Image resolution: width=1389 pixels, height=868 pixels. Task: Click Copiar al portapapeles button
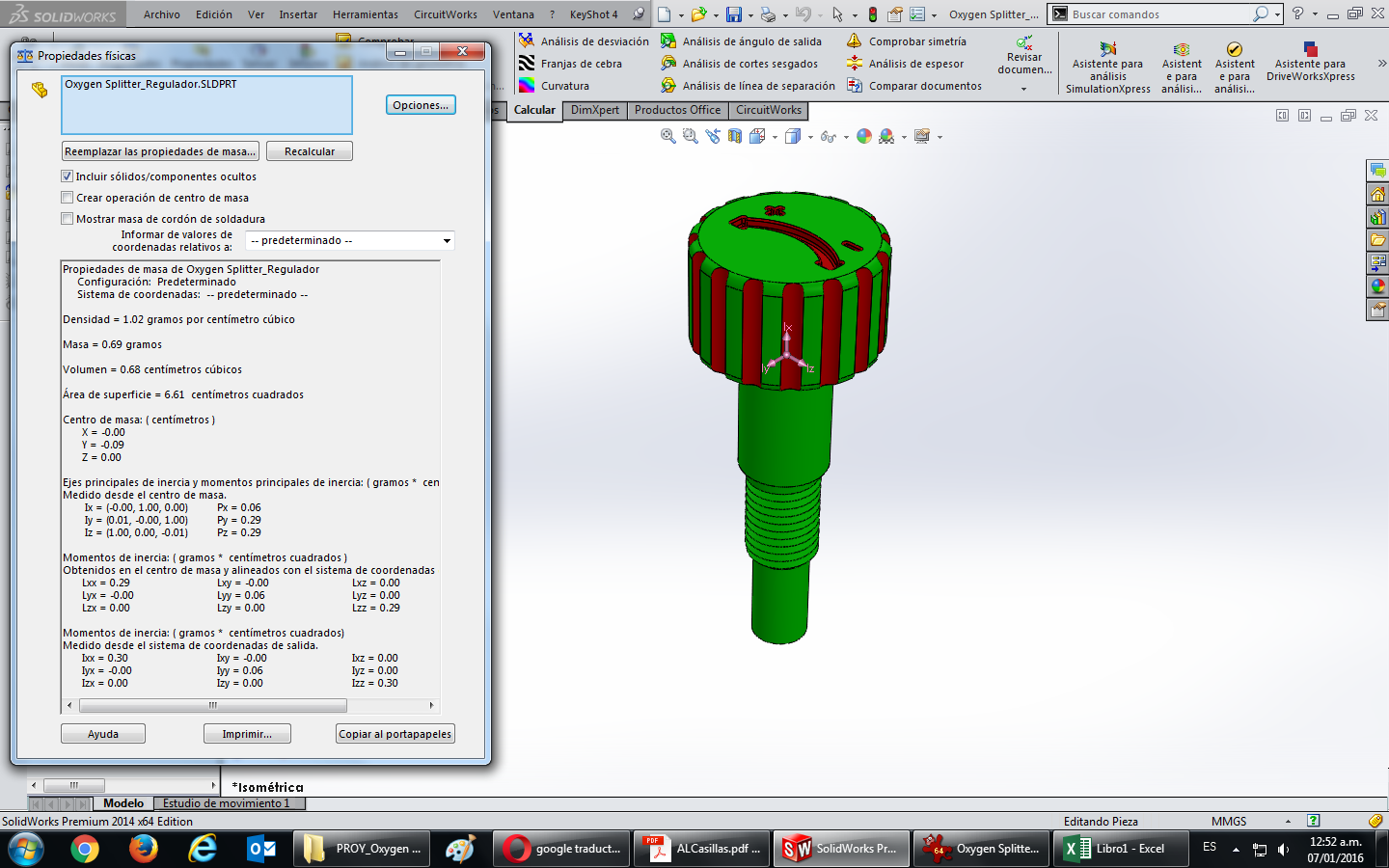[x=395, y=734]
